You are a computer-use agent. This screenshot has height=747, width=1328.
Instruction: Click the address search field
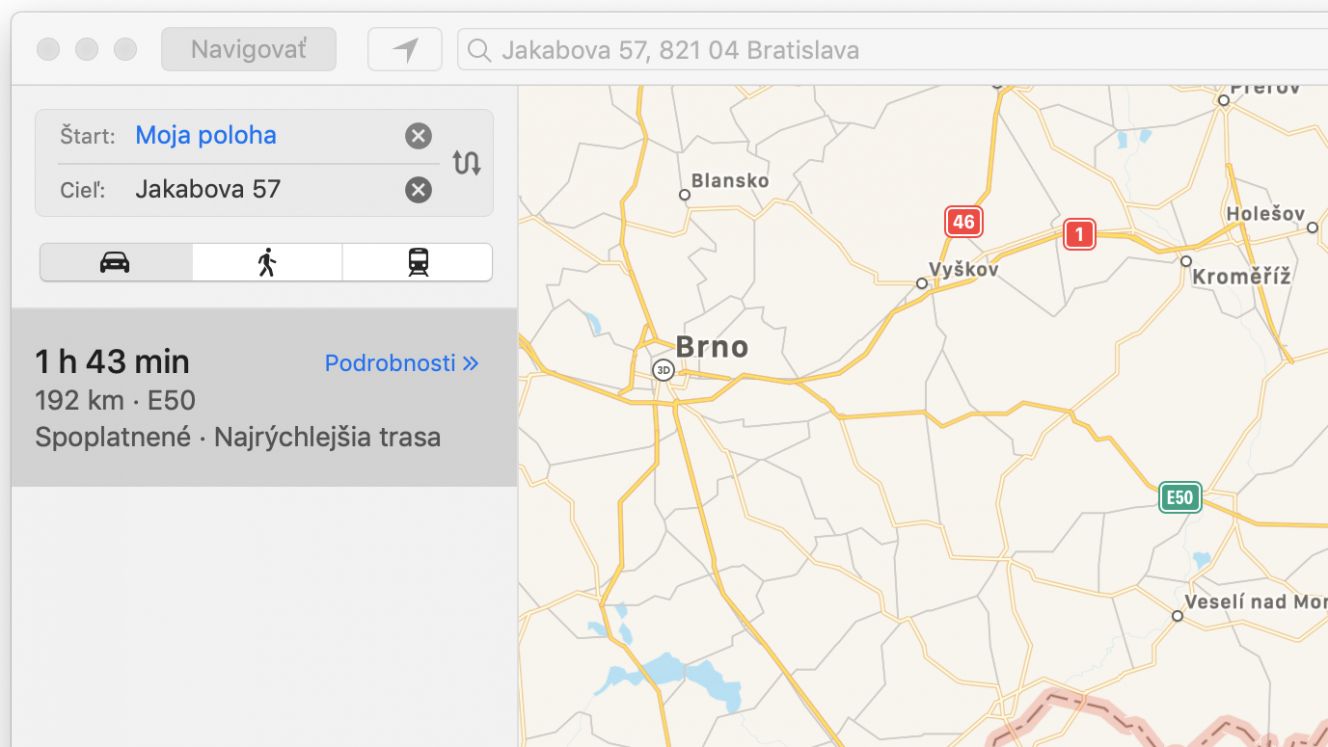pyautogui.click(x=892, y=50)
